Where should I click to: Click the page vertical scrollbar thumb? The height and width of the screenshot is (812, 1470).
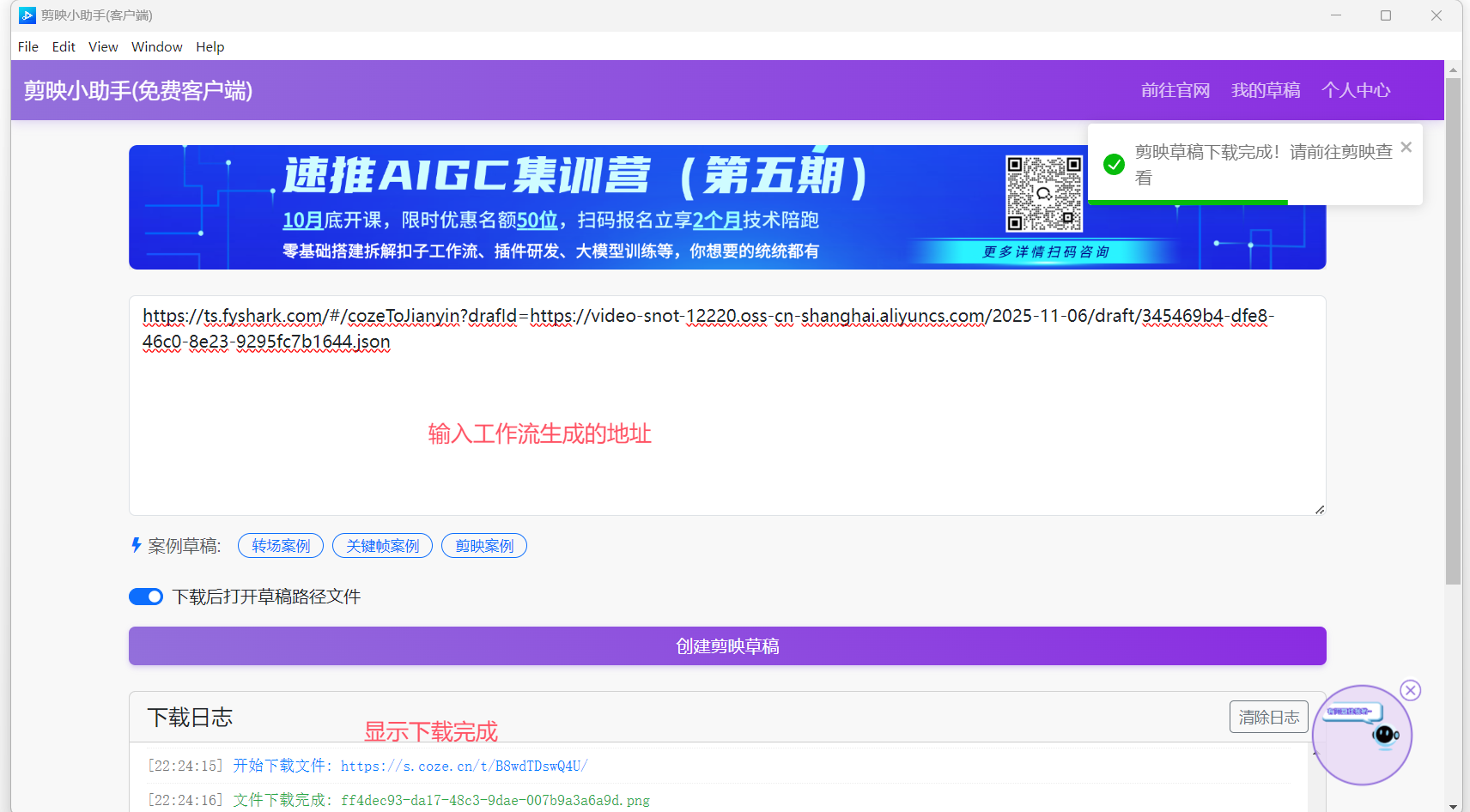point(1453,330)
